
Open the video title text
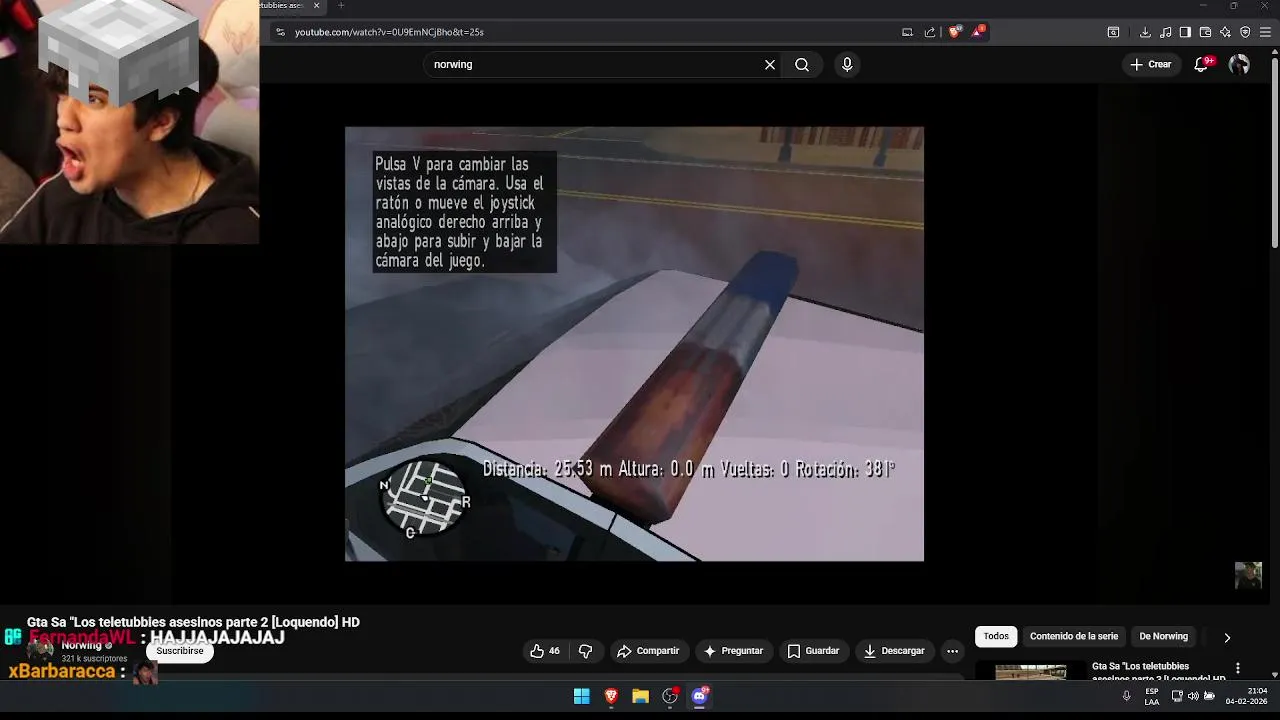193,622
